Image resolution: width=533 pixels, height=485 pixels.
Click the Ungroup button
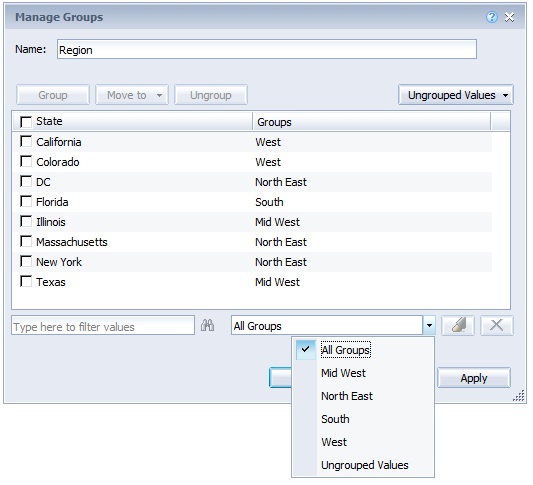pyautogui.click(x=211, y=95)
